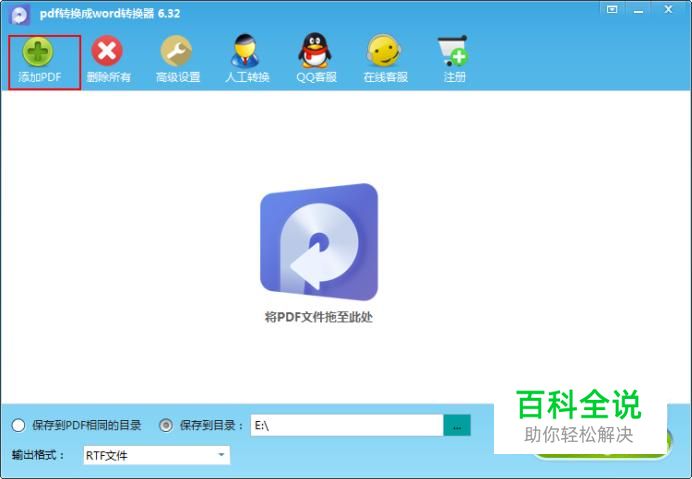Click the 删除所有 red cross icon

point(107,51)
